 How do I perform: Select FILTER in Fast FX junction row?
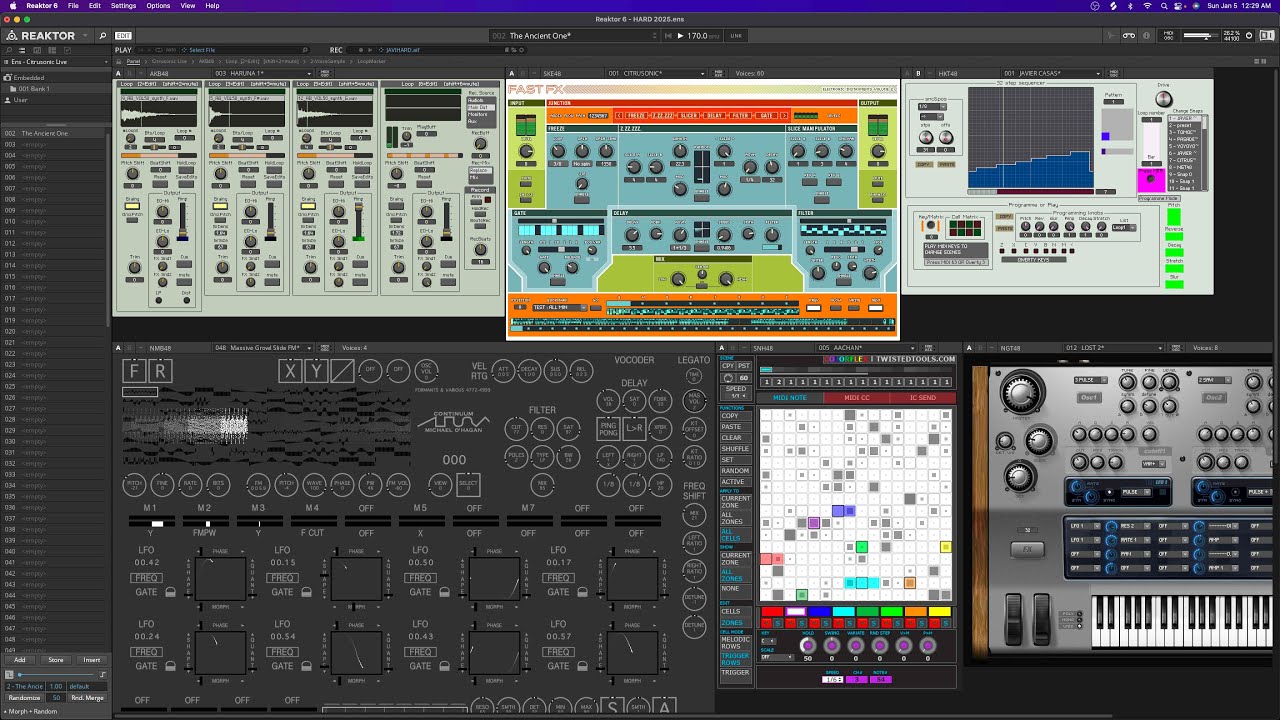click(x=740, y=116)
